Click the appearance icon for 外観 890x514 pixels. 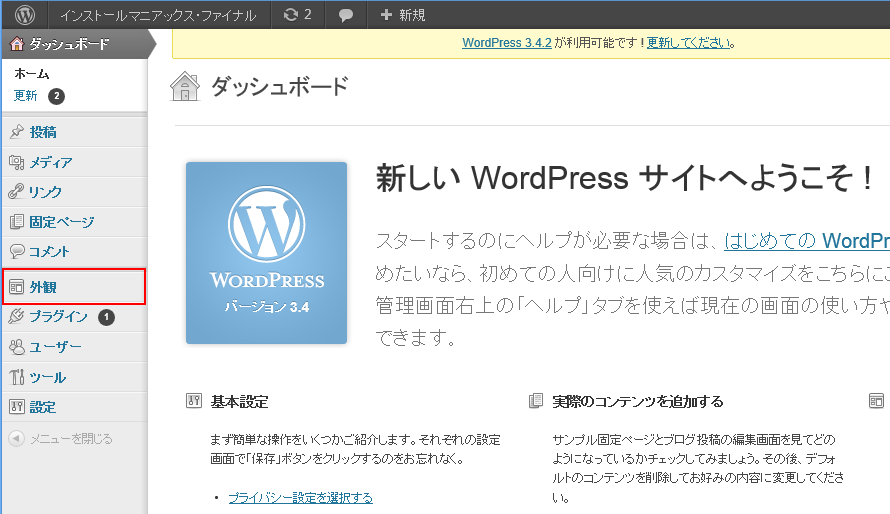[16, 287]
